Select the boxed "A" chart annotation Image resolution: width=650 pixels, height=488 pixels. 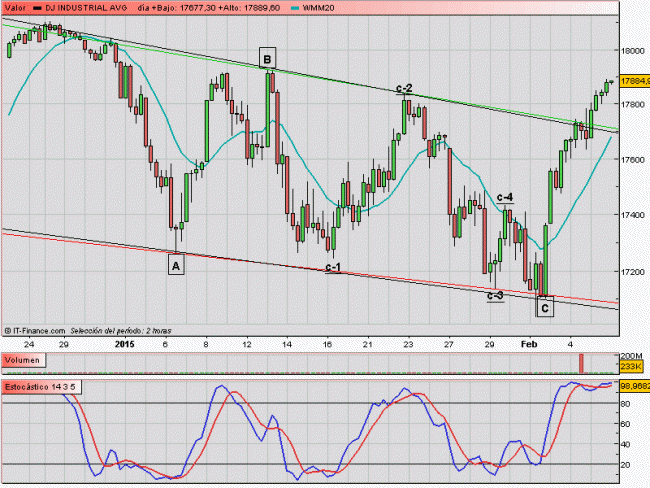click(176, 265)
